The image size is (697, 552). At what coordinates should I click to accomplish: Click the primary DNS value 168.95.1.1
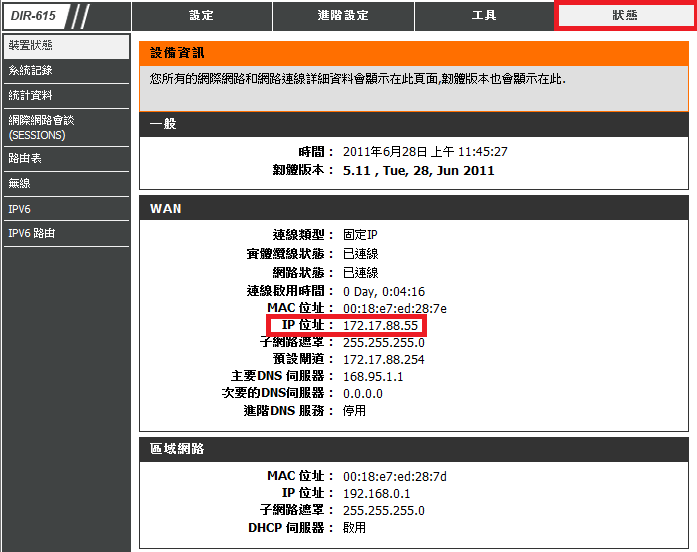pyautogui.click(x=374, y=376)
